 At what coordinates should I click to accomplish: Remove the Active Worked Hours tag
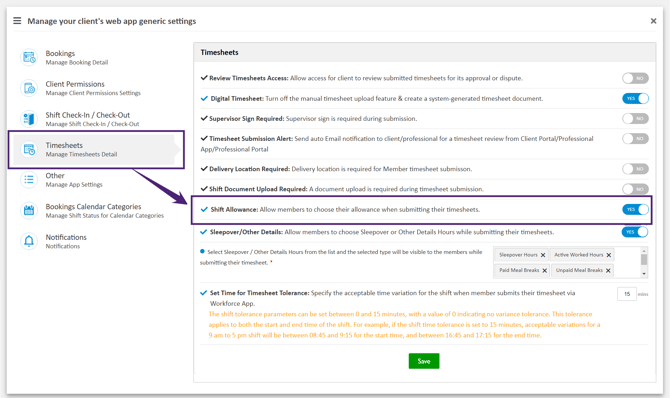pos(608,255)
